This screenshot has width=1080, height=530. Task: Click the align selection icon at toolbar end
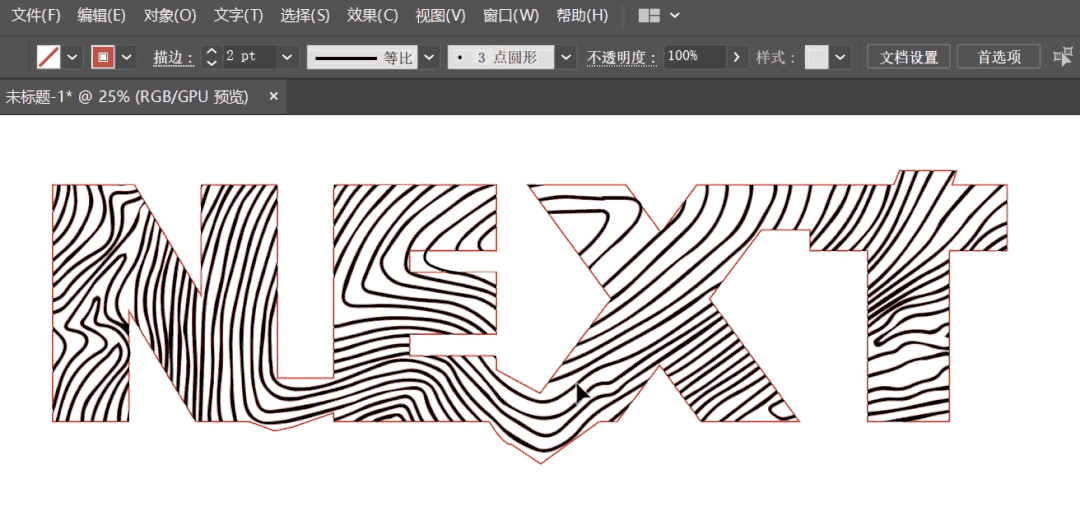click(x=1063, y=57)
